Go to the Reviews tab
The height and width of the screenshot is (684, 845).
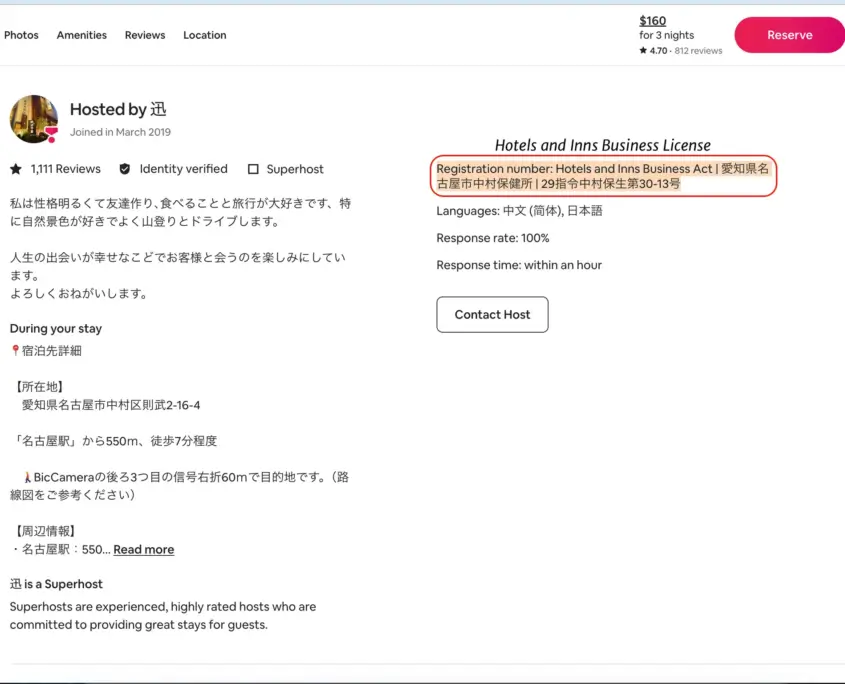click(145, 35)
